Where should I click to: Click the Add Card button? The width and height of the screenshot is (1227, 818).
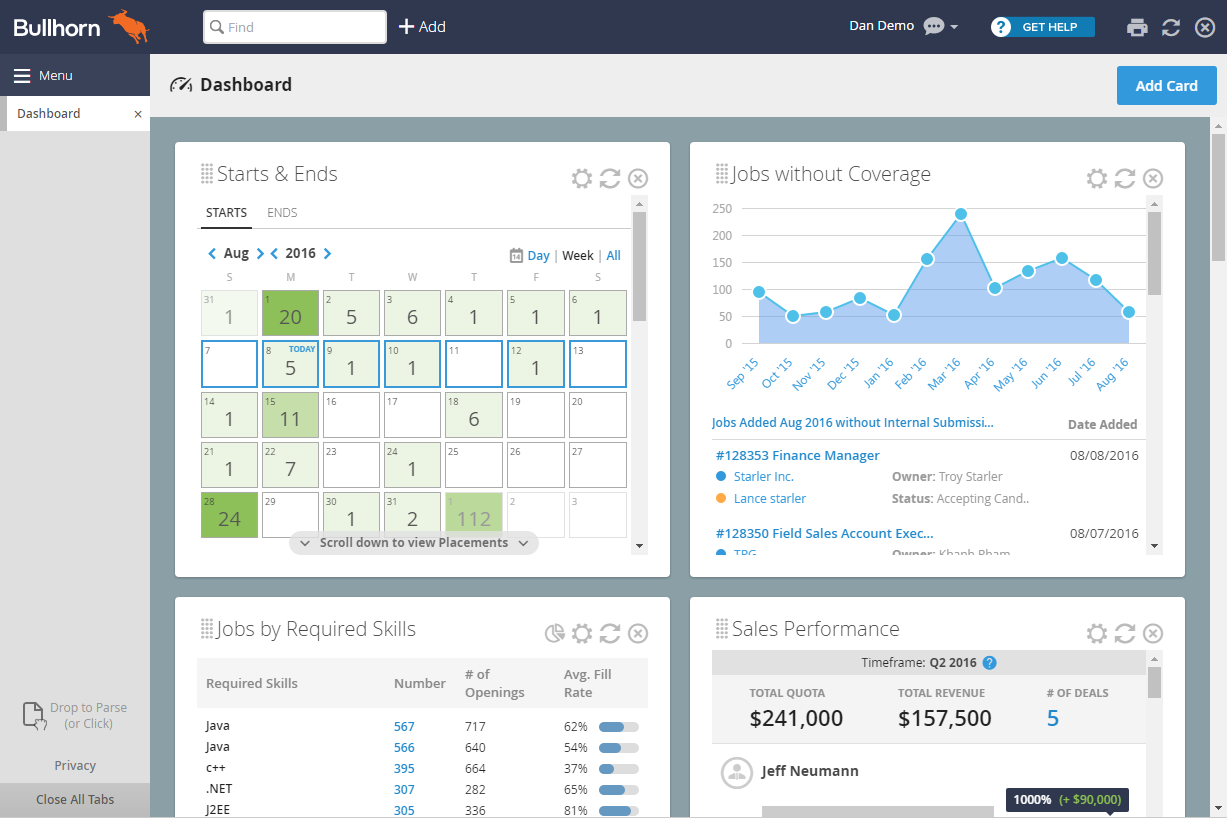click(x=1166, y=85)
